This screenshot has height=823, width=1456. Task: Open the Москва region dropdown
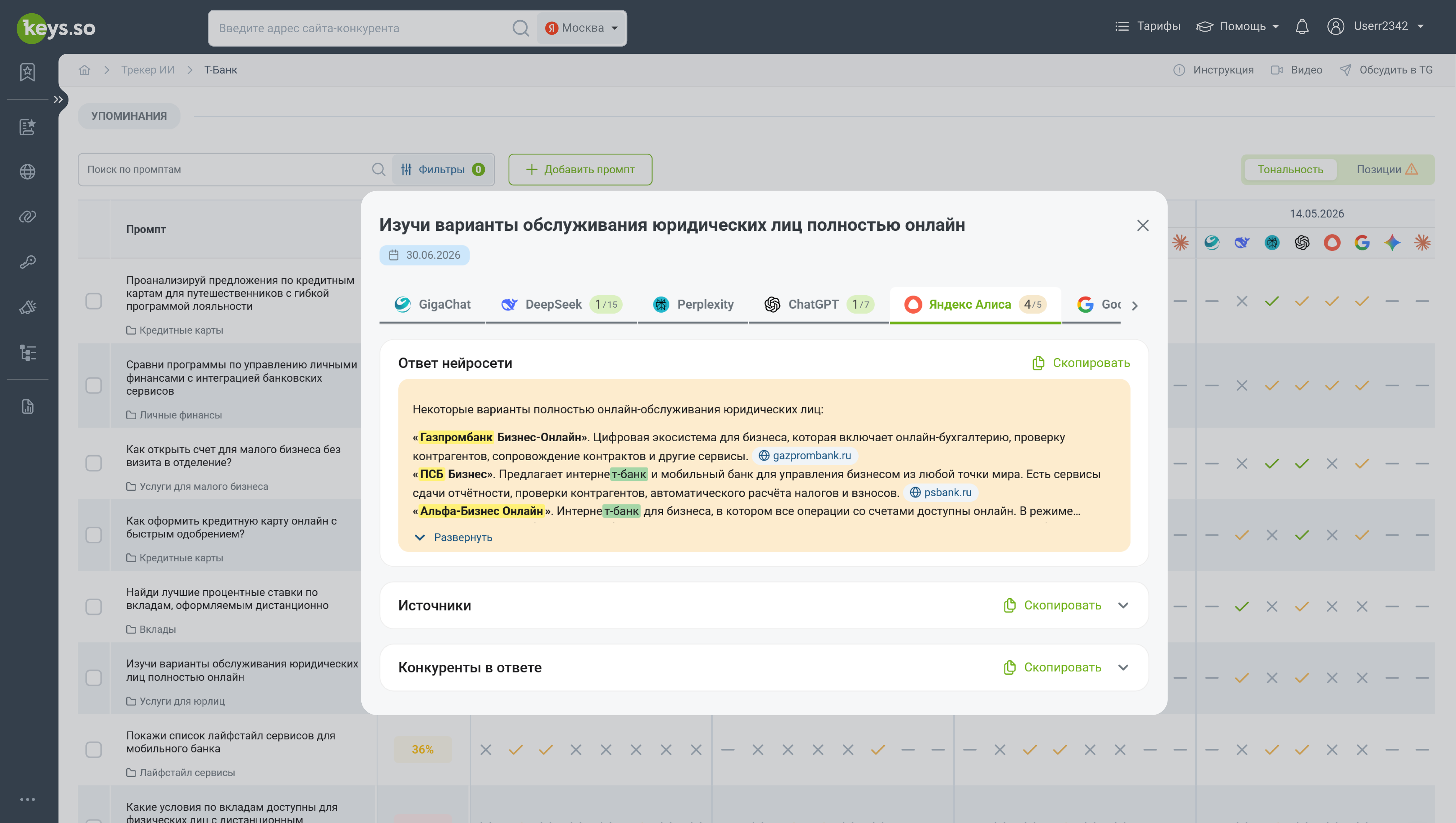click(582, 28)
